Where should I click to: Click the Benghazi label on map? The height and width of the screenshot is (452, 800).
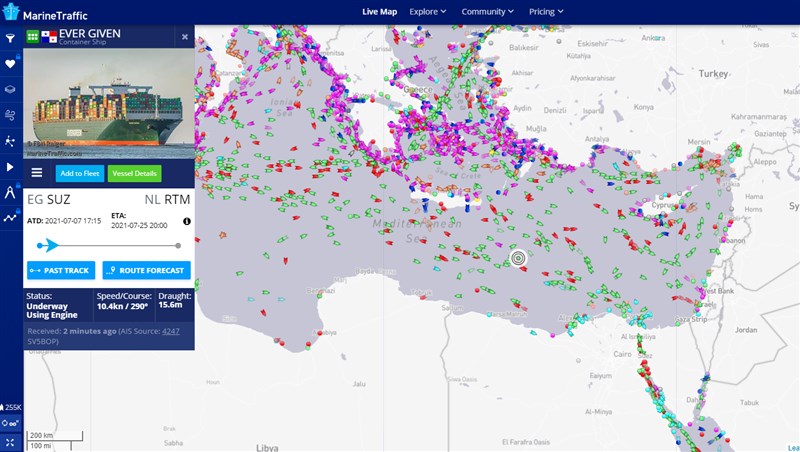321,291
